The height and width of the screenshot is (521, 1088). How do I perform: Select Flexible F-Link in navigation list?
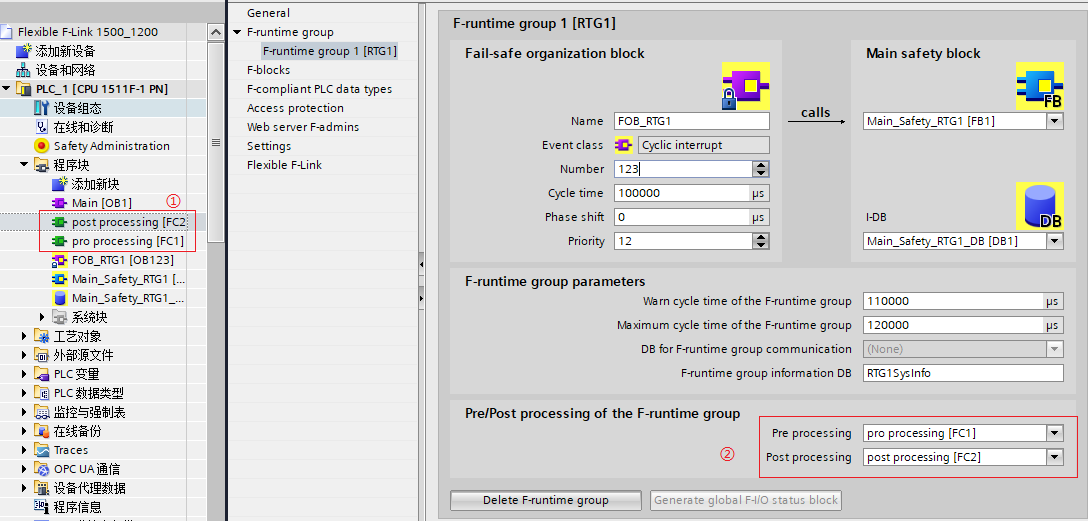tap(284, 165)
